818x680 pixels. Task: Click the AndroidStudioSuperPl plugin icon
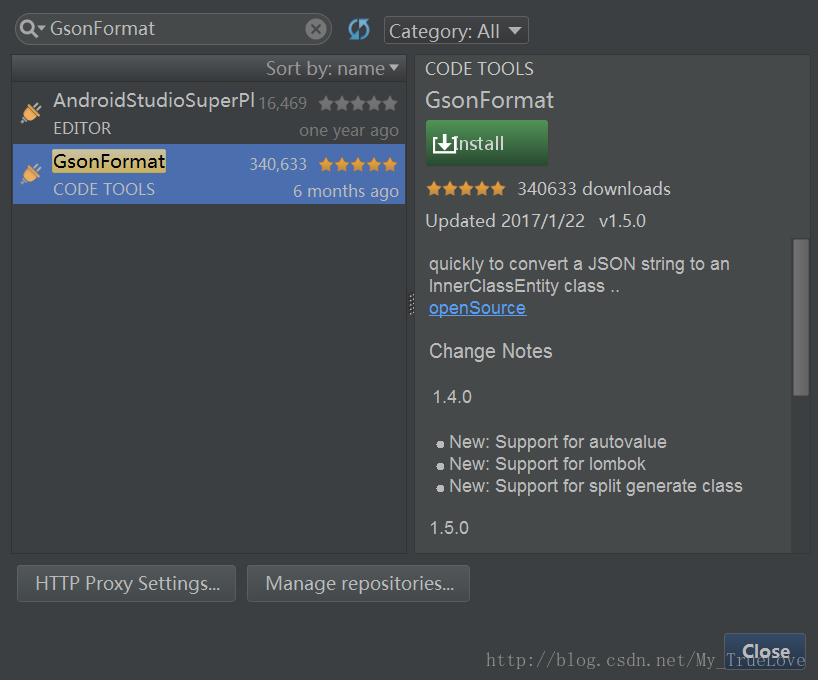tap(31, 113)
